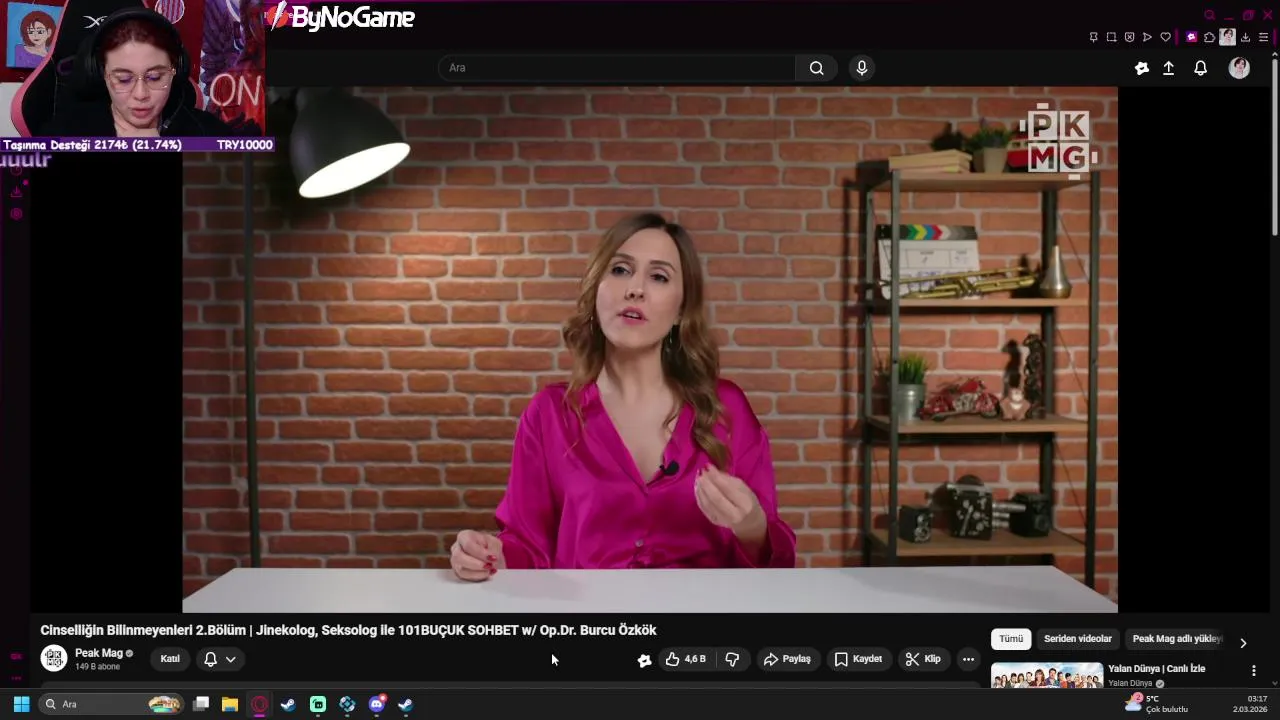Click the browser player triangle icon
This screenshot has height=720, width=1280.
pyautogui.click(x=1147, y=37)
